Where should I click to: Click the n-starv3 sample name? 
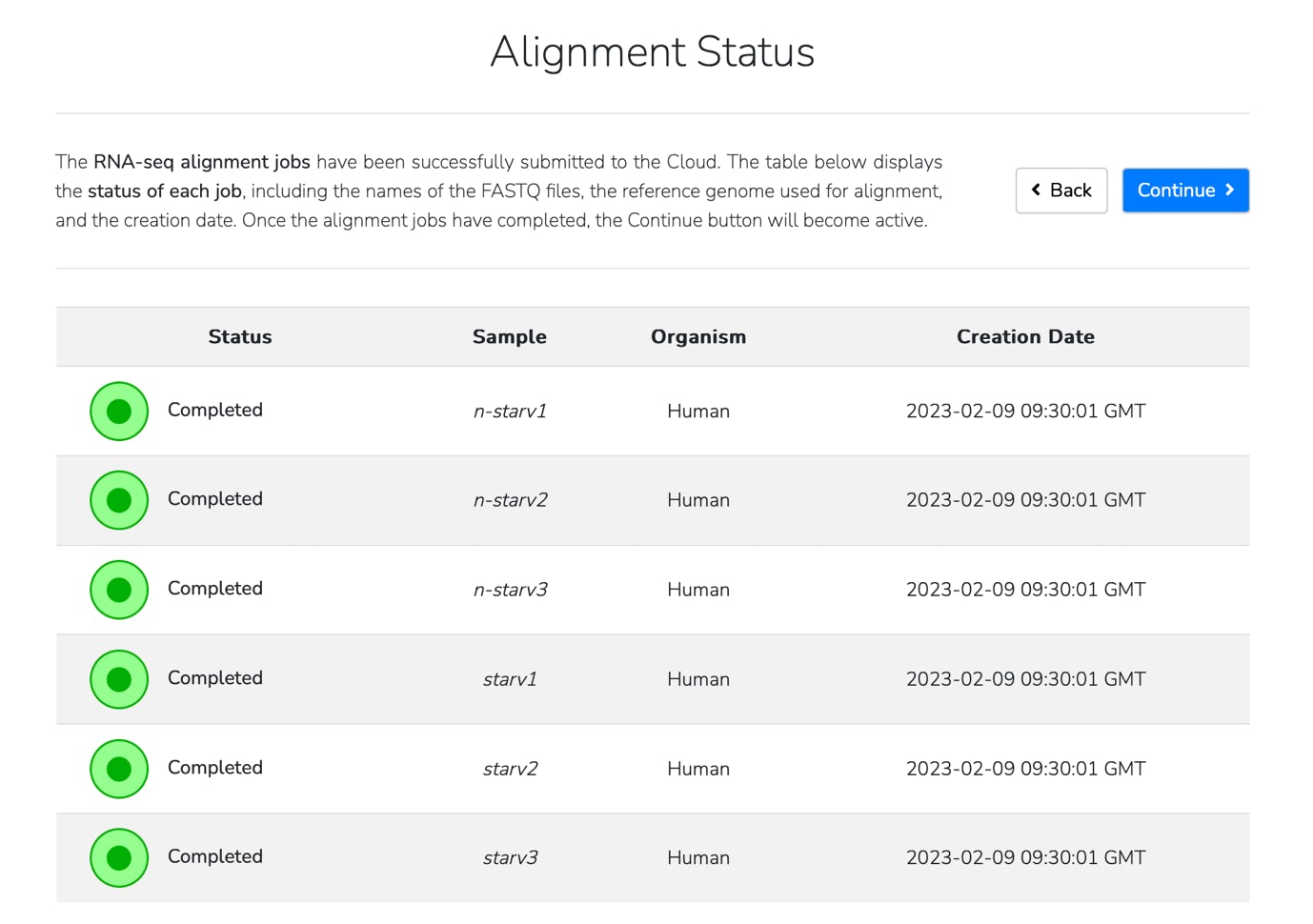tap(510, 590)
